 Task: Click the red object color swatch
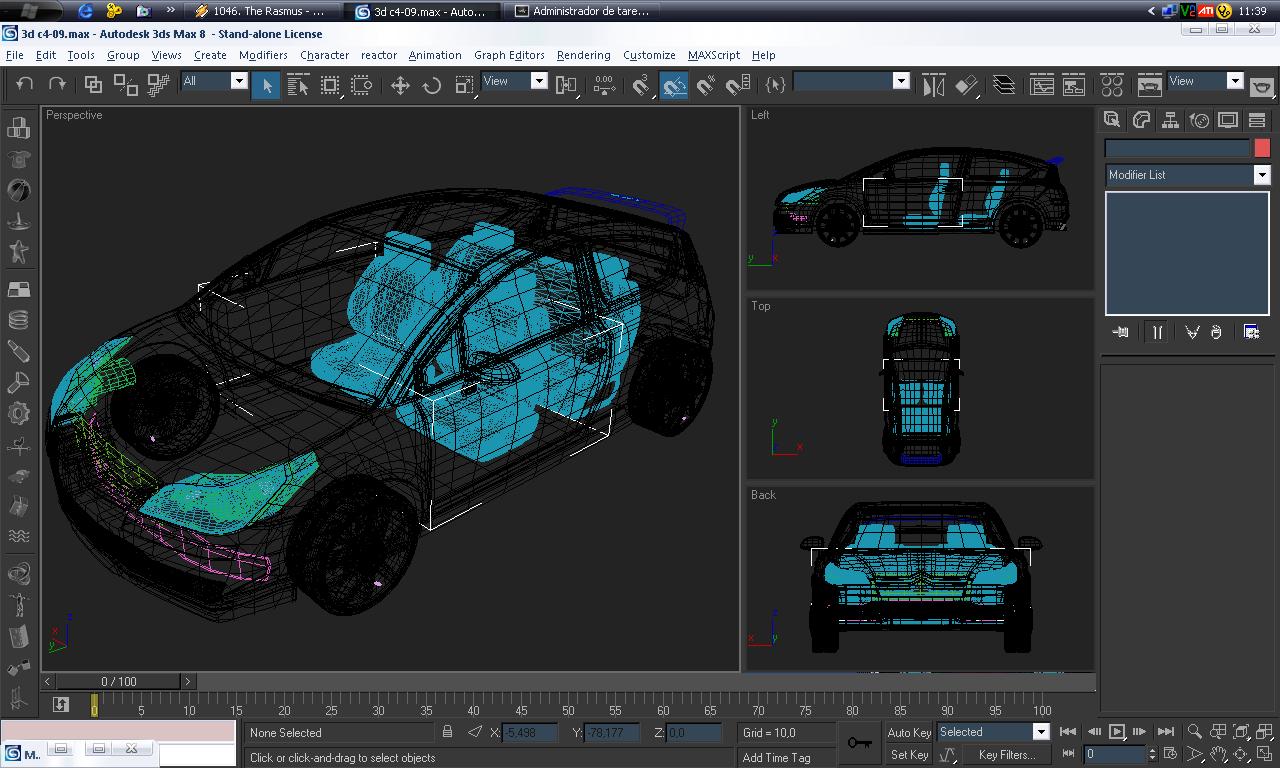(x=1262, y=148)
